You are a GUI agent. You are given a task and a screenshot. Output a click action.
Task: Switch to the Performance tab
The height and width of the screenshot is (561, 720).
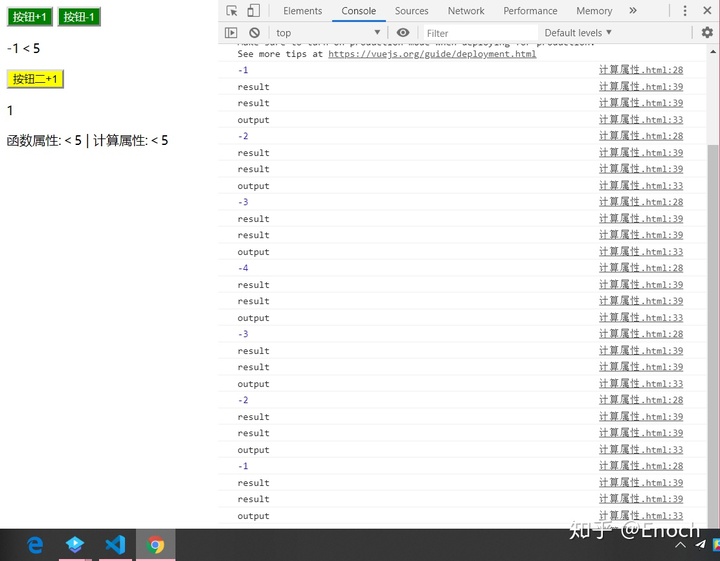pyautogui.click(x=530, y=11)
